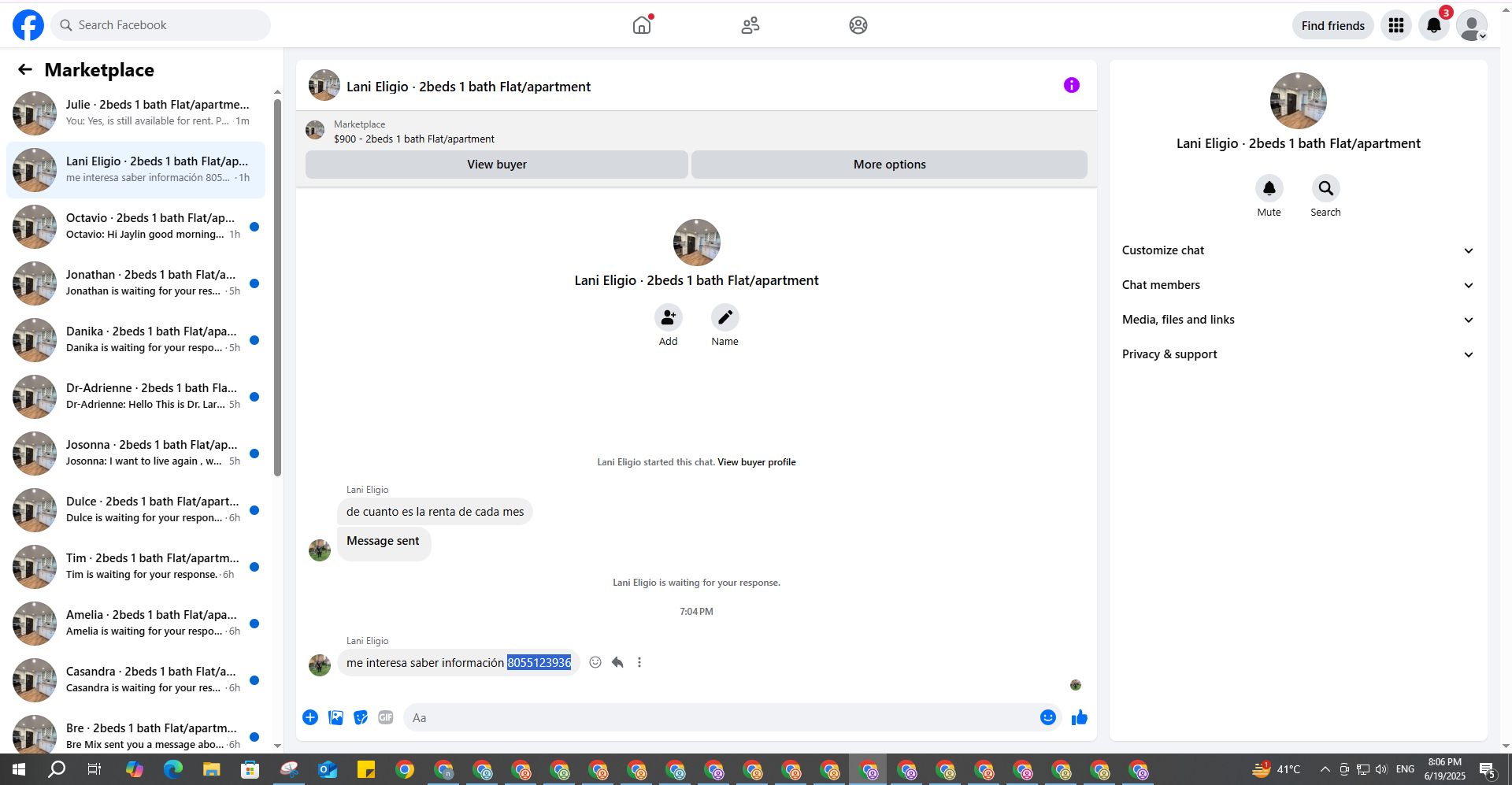Open the View buyer profile link
This screenshot has width=1512, height=785.
coord(757,462)
